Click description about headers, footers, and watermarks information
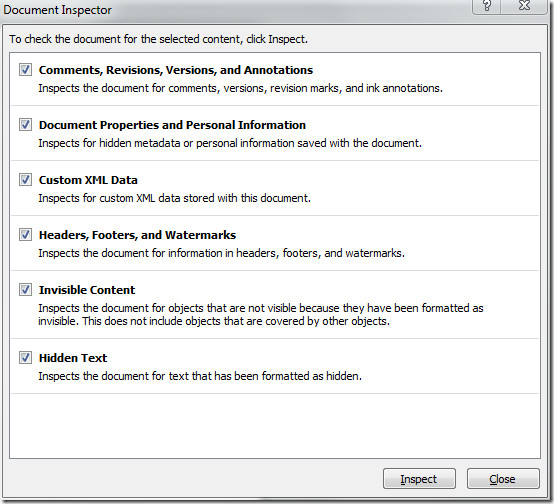This screenshot has height=504, width=554. point(222,253)
